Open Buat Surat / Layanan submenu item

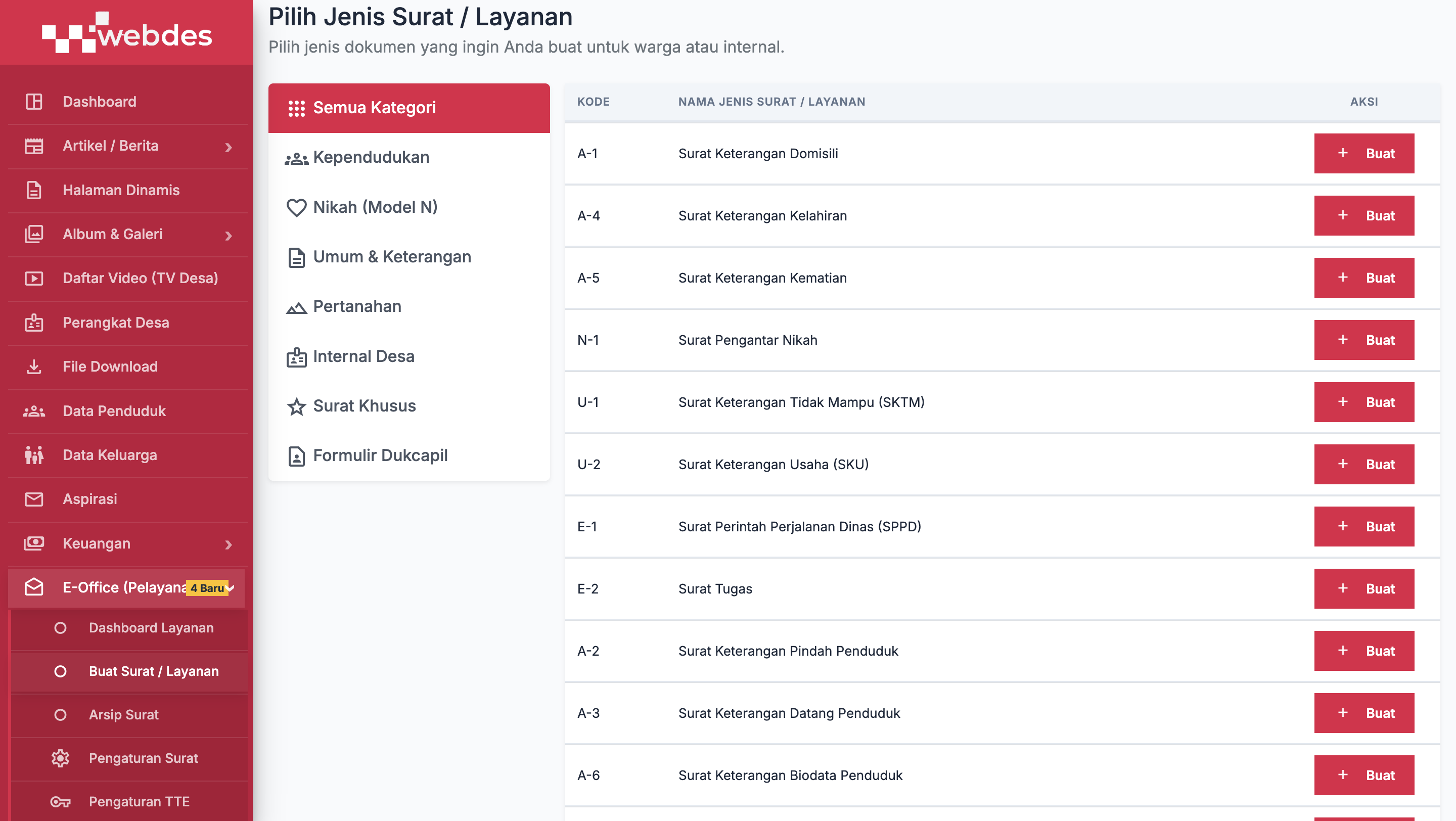pos(129,672)
